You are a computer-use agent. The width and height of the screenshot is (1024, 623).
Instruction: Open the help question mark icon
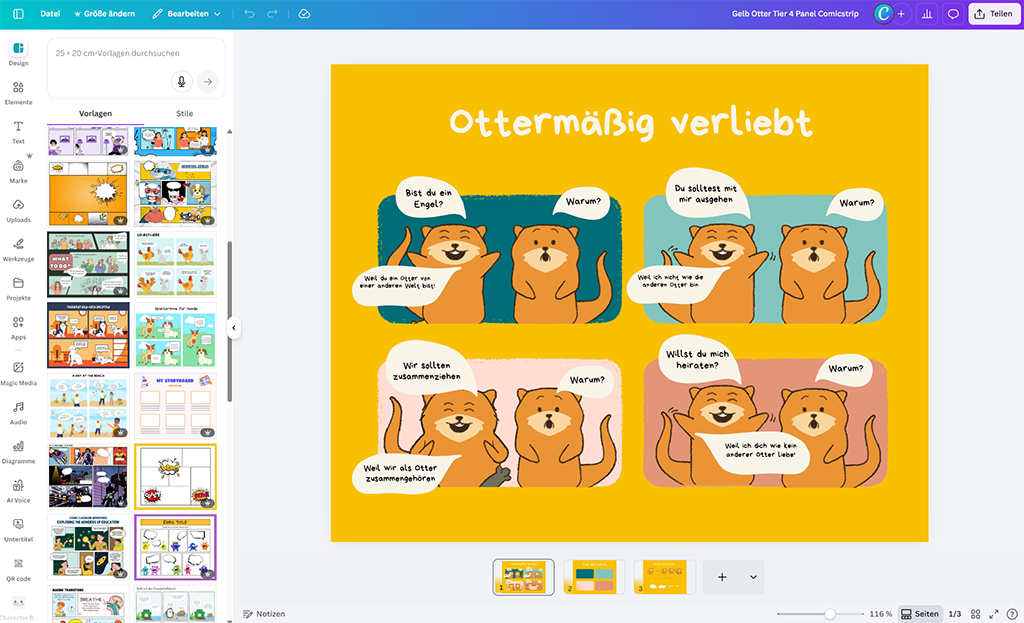[1012, 614]
